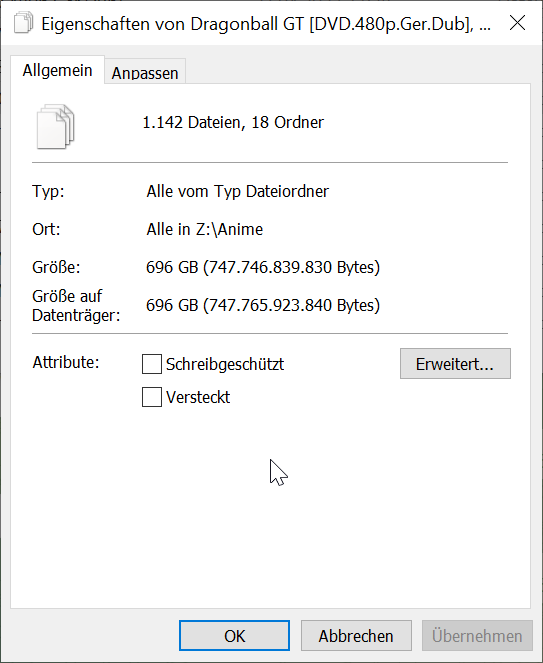543x663 pixels.
Task: Select the Allgemein tab
Action: tap(58, 70)
